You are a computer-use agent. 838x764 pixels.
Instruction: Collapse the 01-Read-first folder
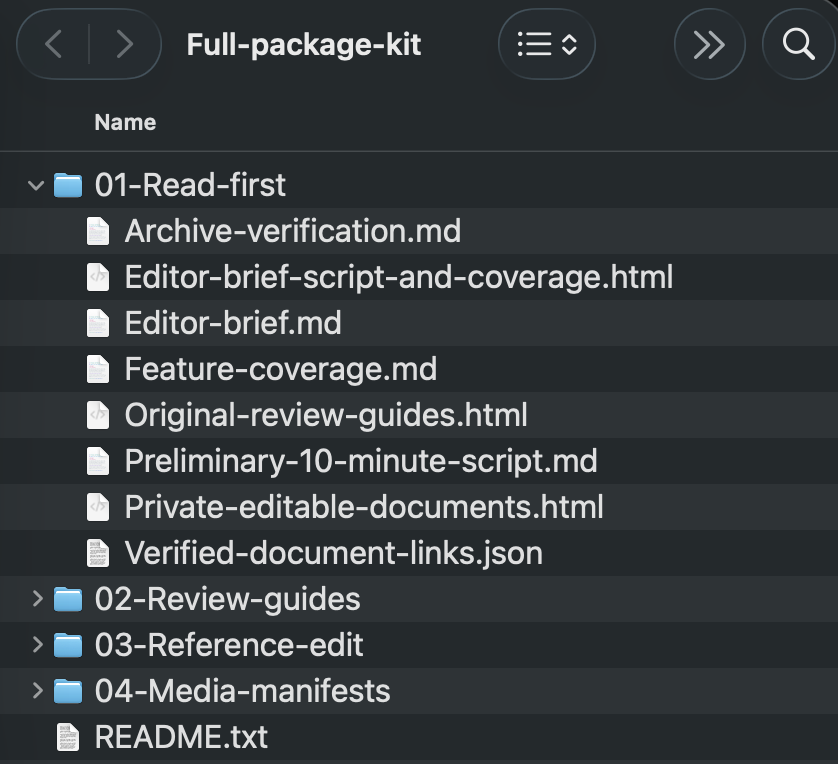(36, 185)
